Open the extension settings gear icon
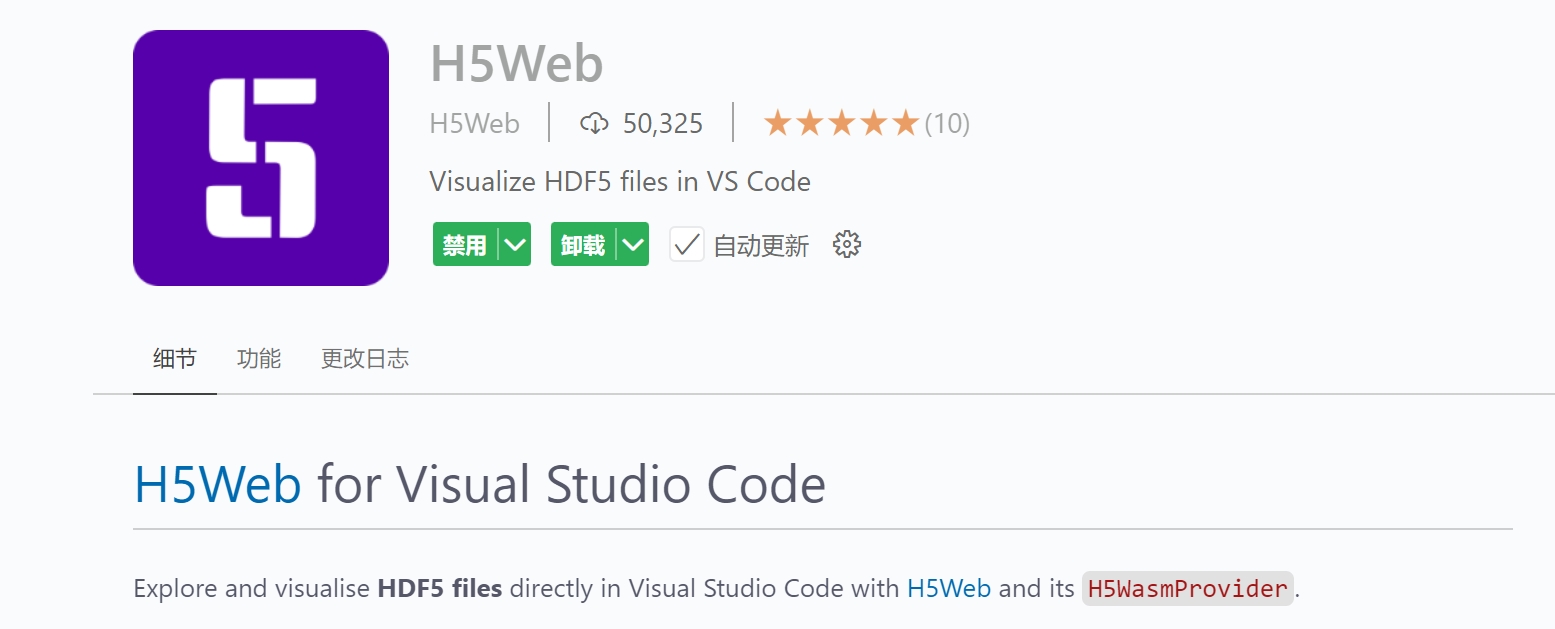 pyautogui.click(x=847, y=245)
